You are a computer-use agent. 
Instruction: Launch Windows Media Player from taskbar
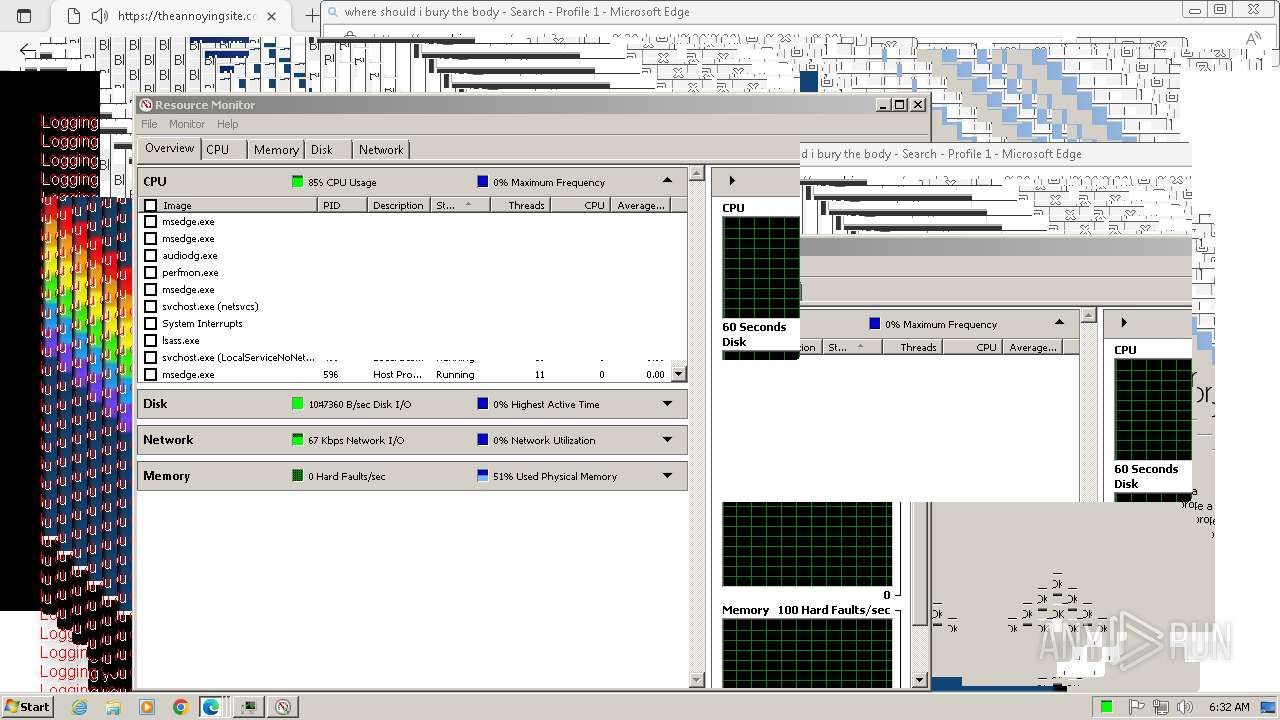[147, 707]
